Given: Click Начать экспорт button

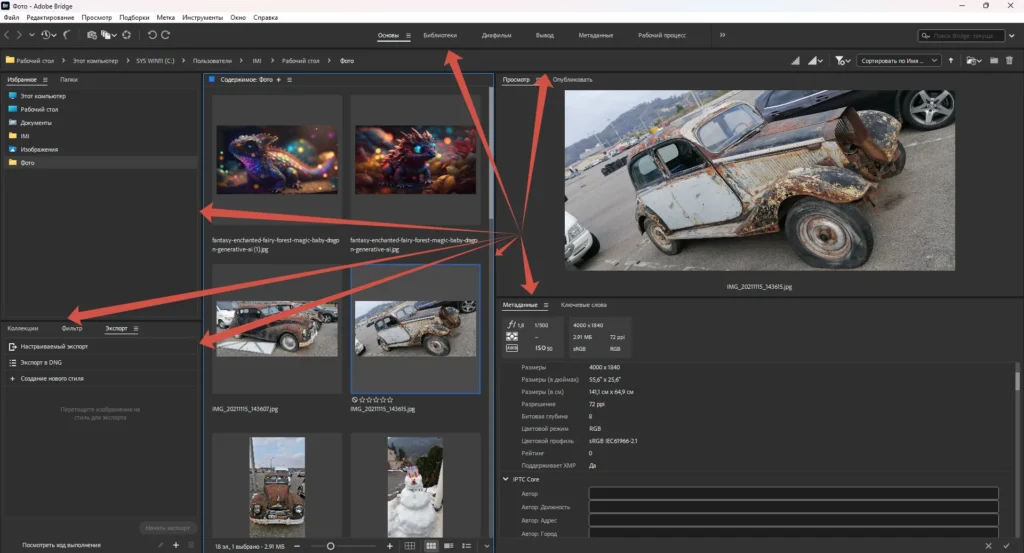Looking at the screenshot, I should pyautogui.click(x=168, y=528).
